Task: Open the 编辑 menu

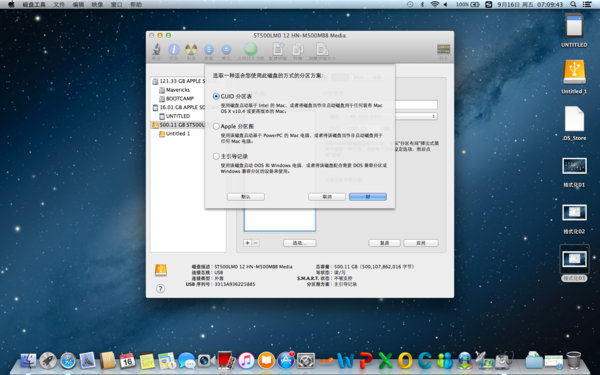Action: 78,5
